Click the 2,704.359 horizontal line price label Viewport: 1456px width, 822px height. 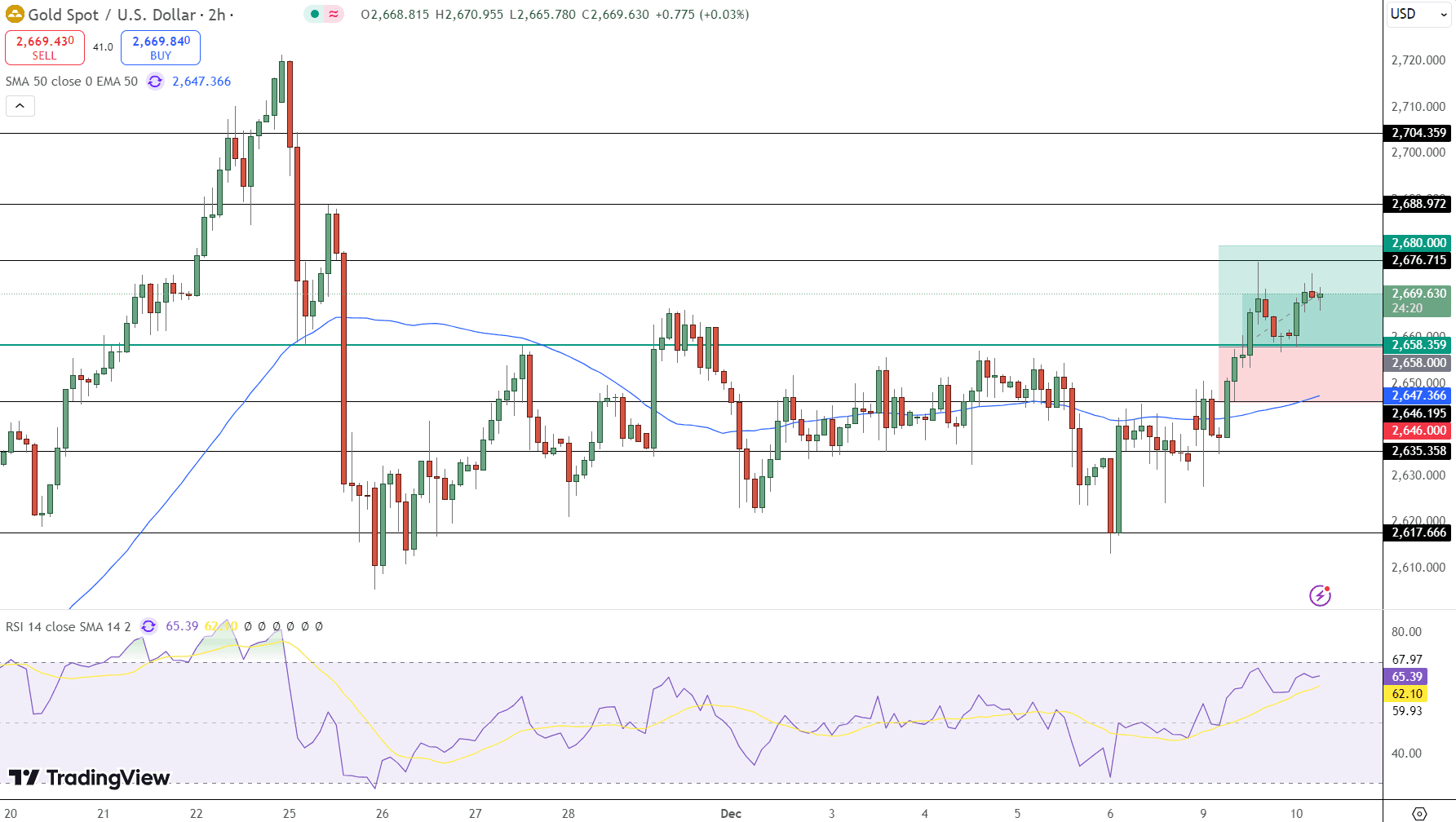[1418, 133]
